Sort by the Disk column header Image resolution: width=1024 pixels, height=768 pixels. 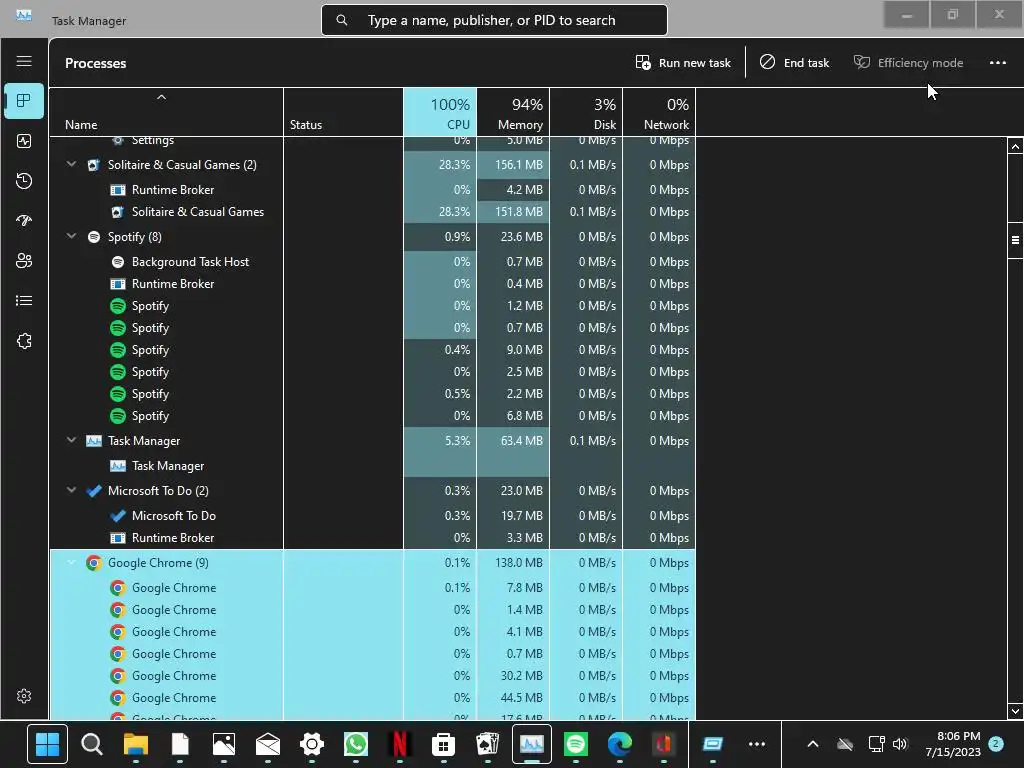(x=586, y=112)
